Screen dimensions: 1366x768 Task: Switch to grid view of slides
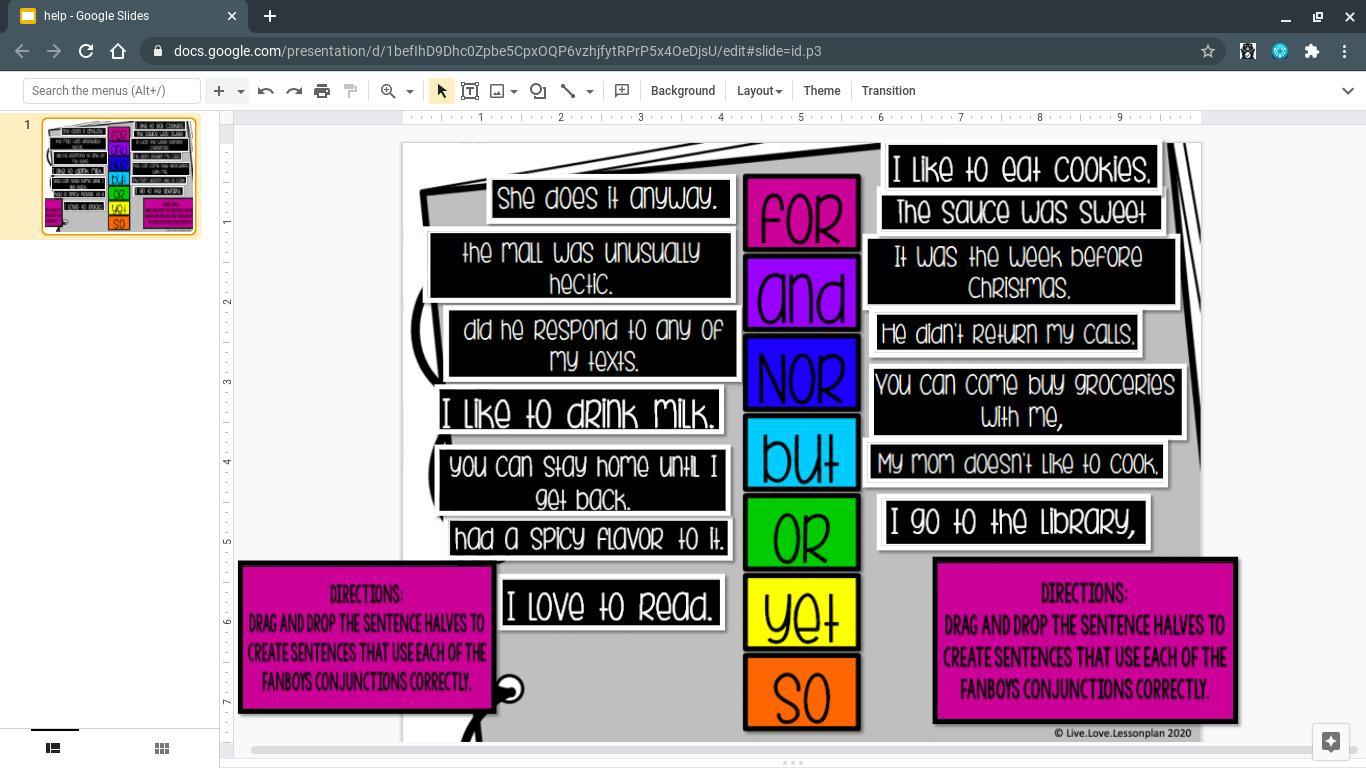pos(162,748)
